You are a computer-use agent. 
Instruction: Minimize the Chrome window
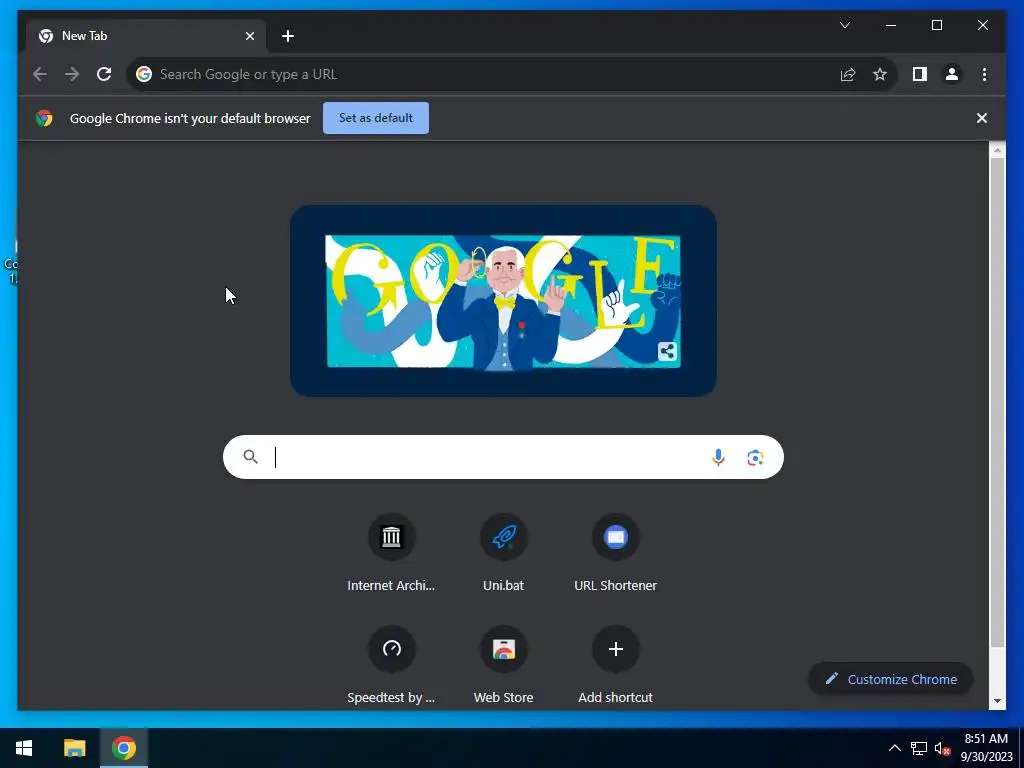point(890,25)
